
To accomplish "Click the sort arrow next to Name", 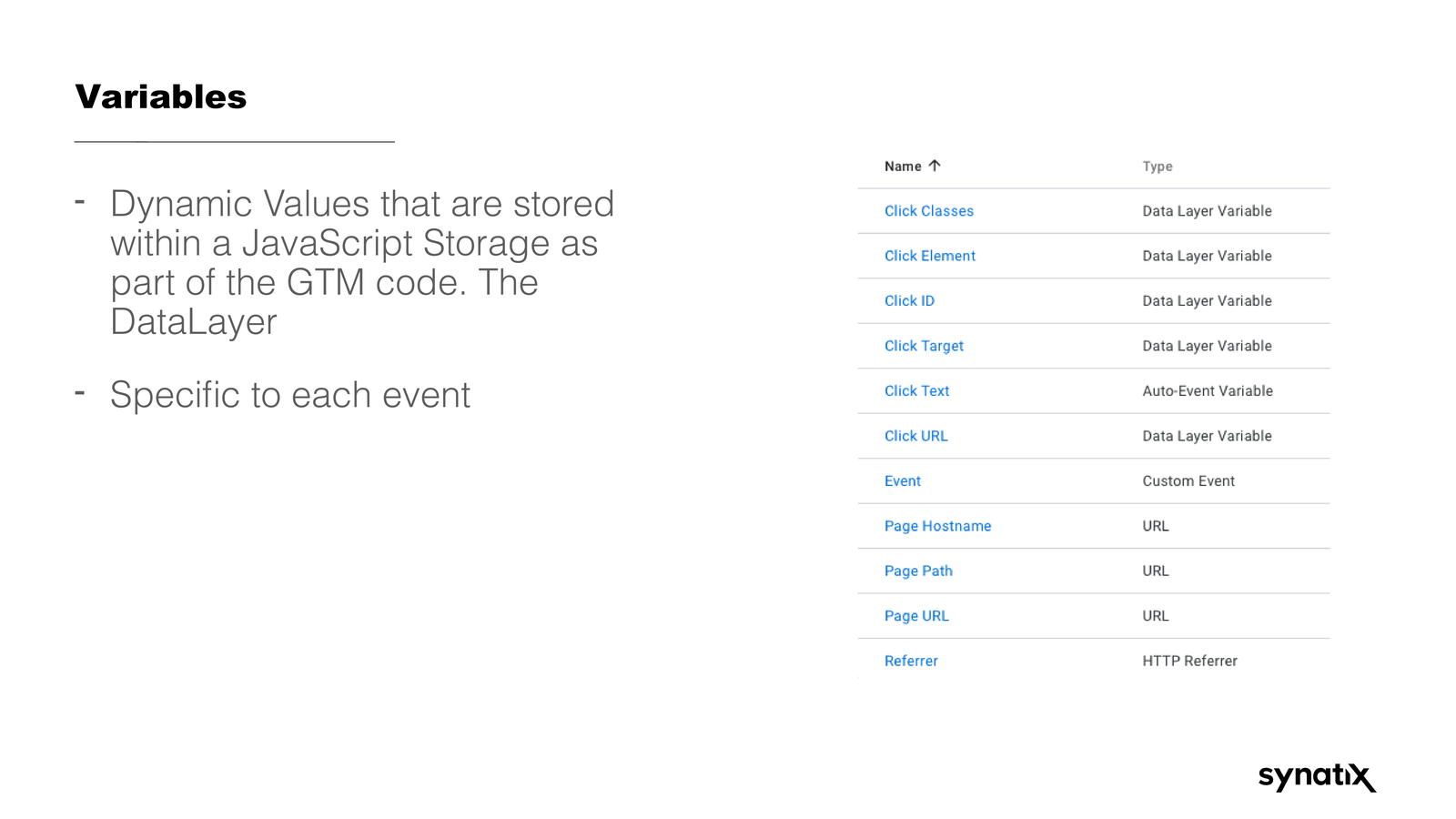I will 934,166.
